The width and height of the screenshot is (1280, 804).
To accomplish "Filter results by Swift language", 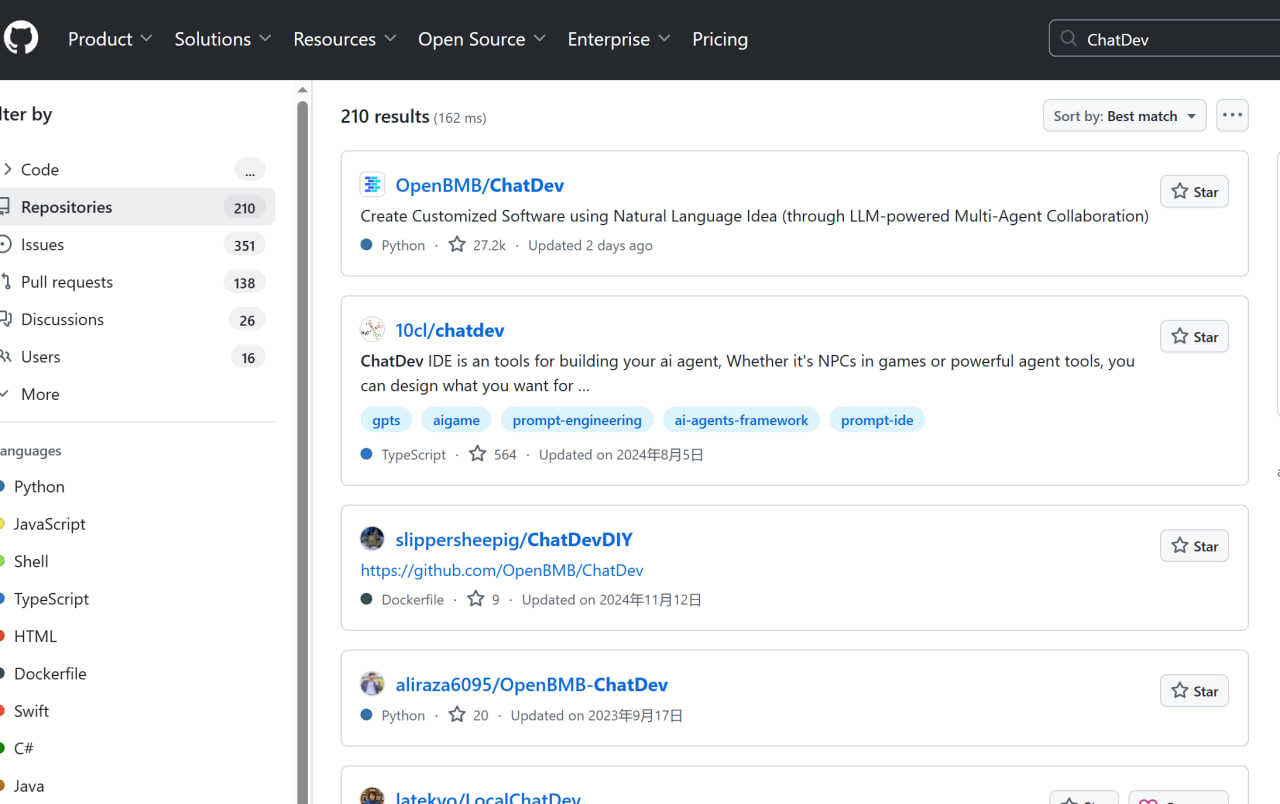I will click(30, 711).
